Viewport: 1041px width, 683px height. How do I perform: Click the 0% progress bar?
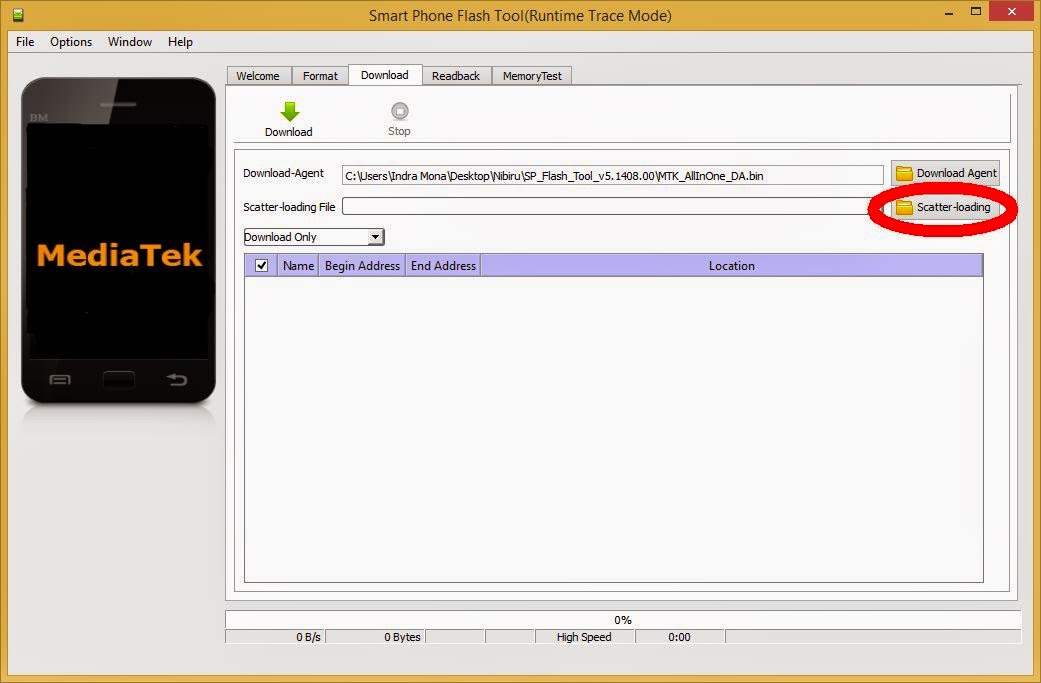click(623, 620)
